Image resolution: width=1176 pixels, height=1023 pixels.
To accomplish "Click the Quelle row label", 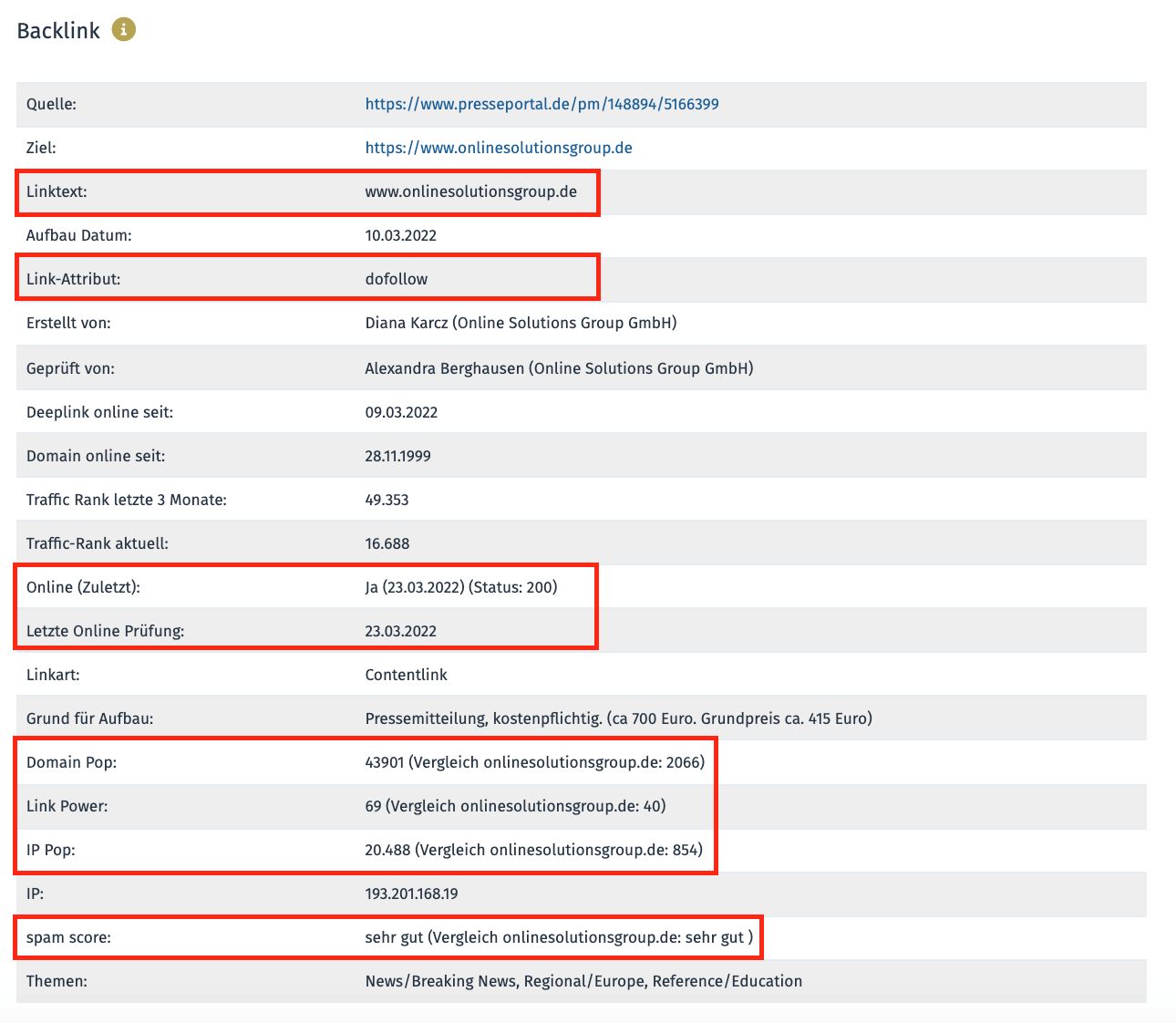I will (x=51, y=104).
